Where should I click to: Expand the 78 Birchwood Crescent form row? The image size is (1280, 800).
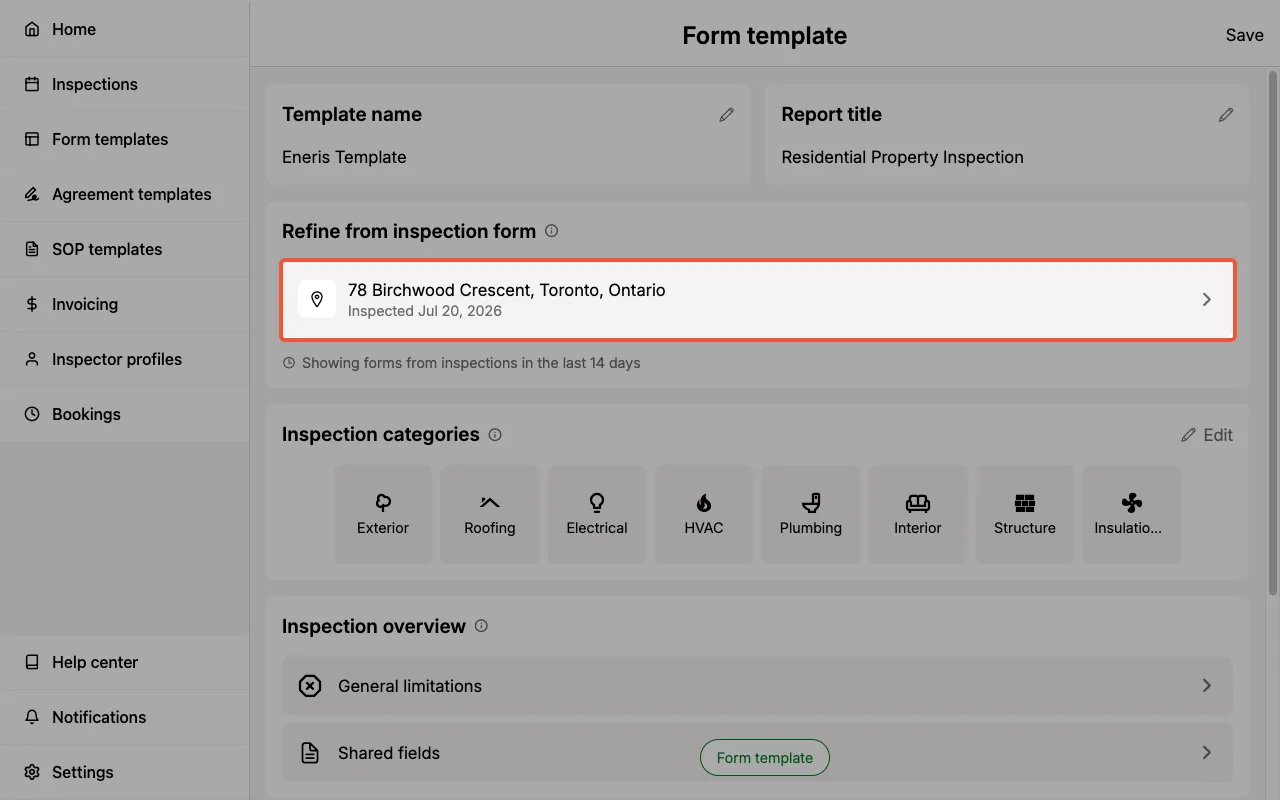click(758, 300)
